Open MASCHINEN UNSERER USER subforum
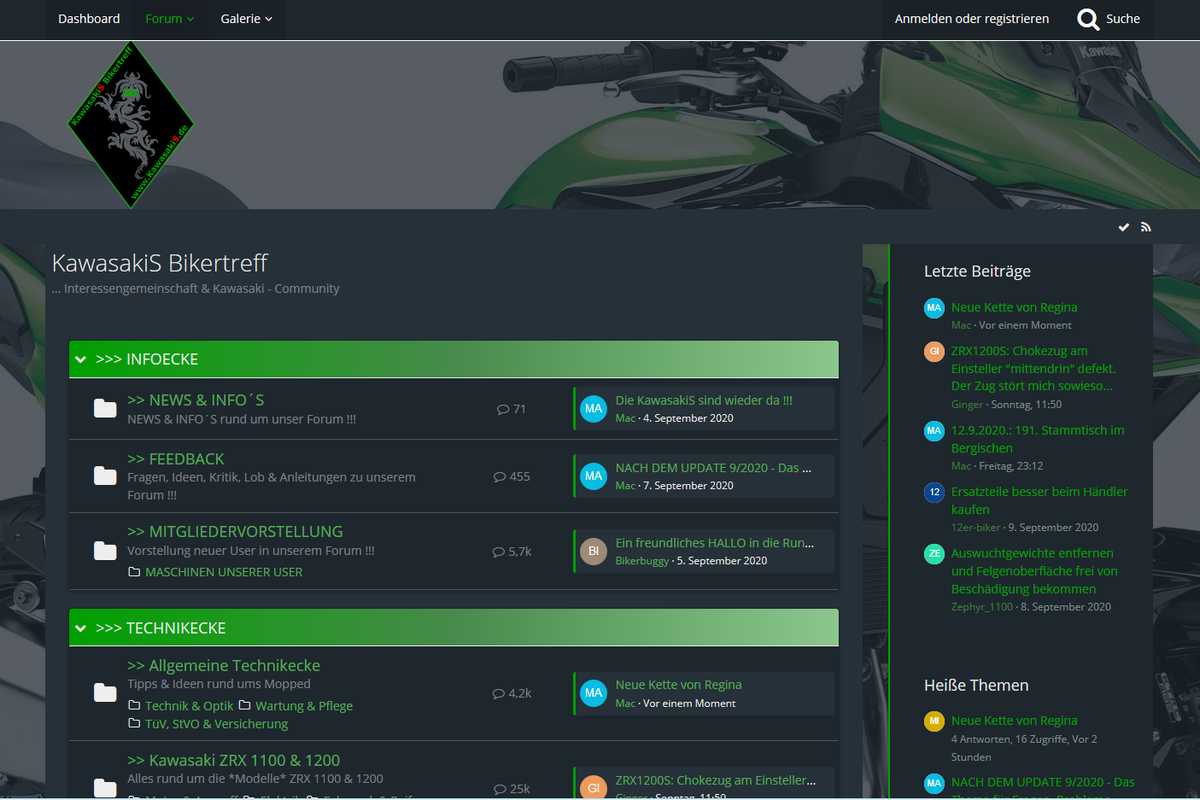The image size is (1200, 800). click(x=224, y=572)
